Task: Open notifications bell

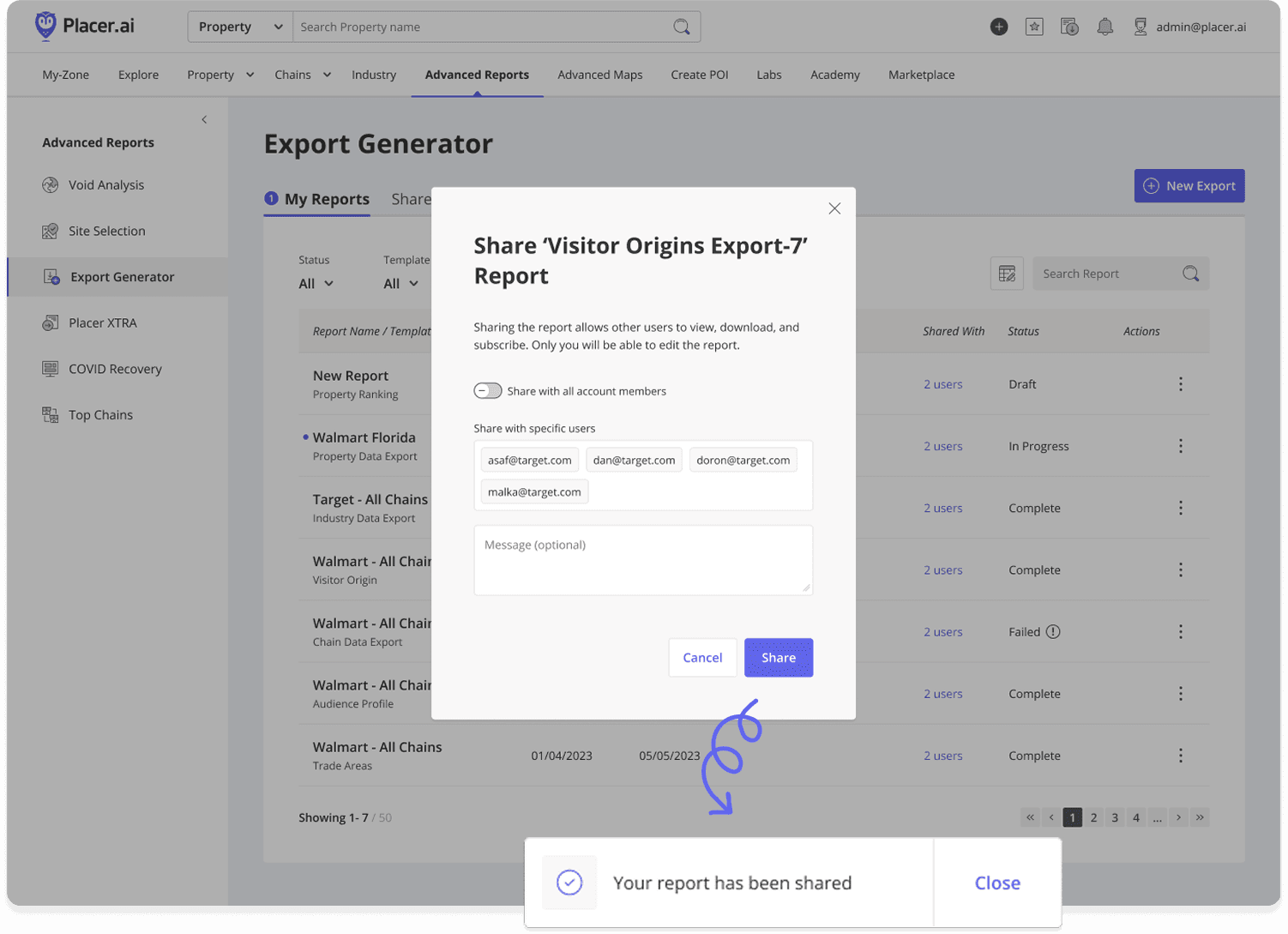Action: click(x=1104, y=27)
